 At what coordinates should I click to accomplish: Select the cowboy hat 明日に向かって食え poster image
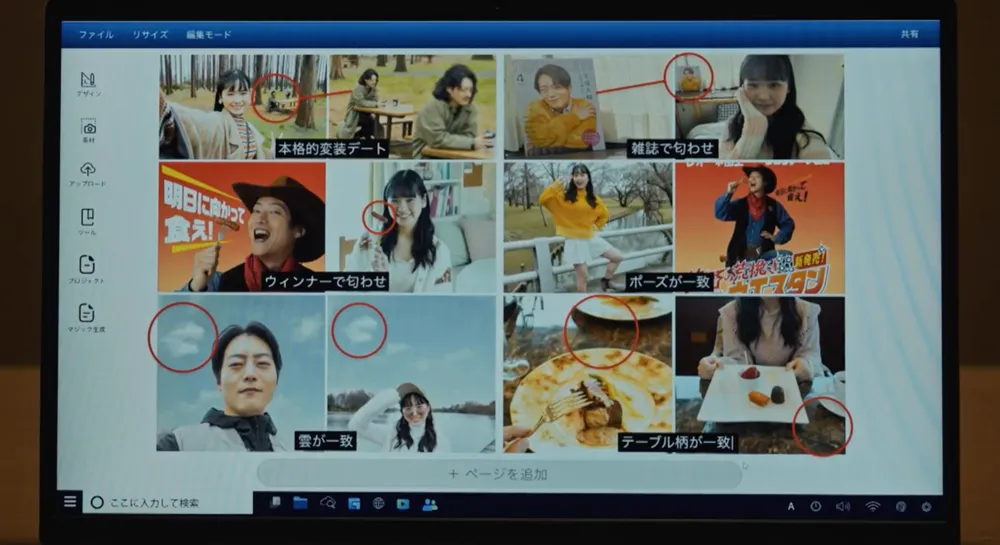coord(241,225)
